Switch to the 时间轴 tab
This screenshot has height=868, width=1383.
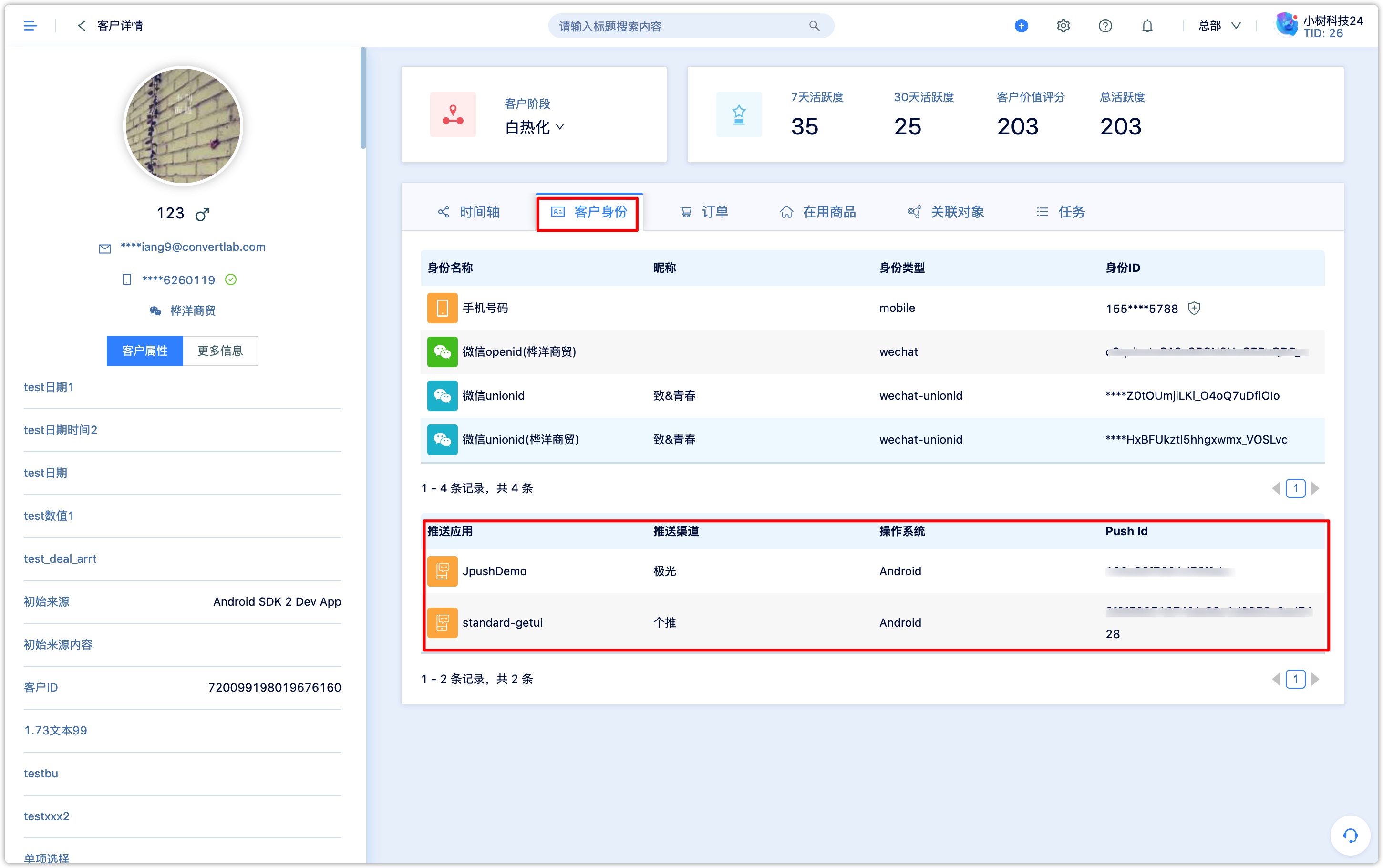[x=468, y=212]
